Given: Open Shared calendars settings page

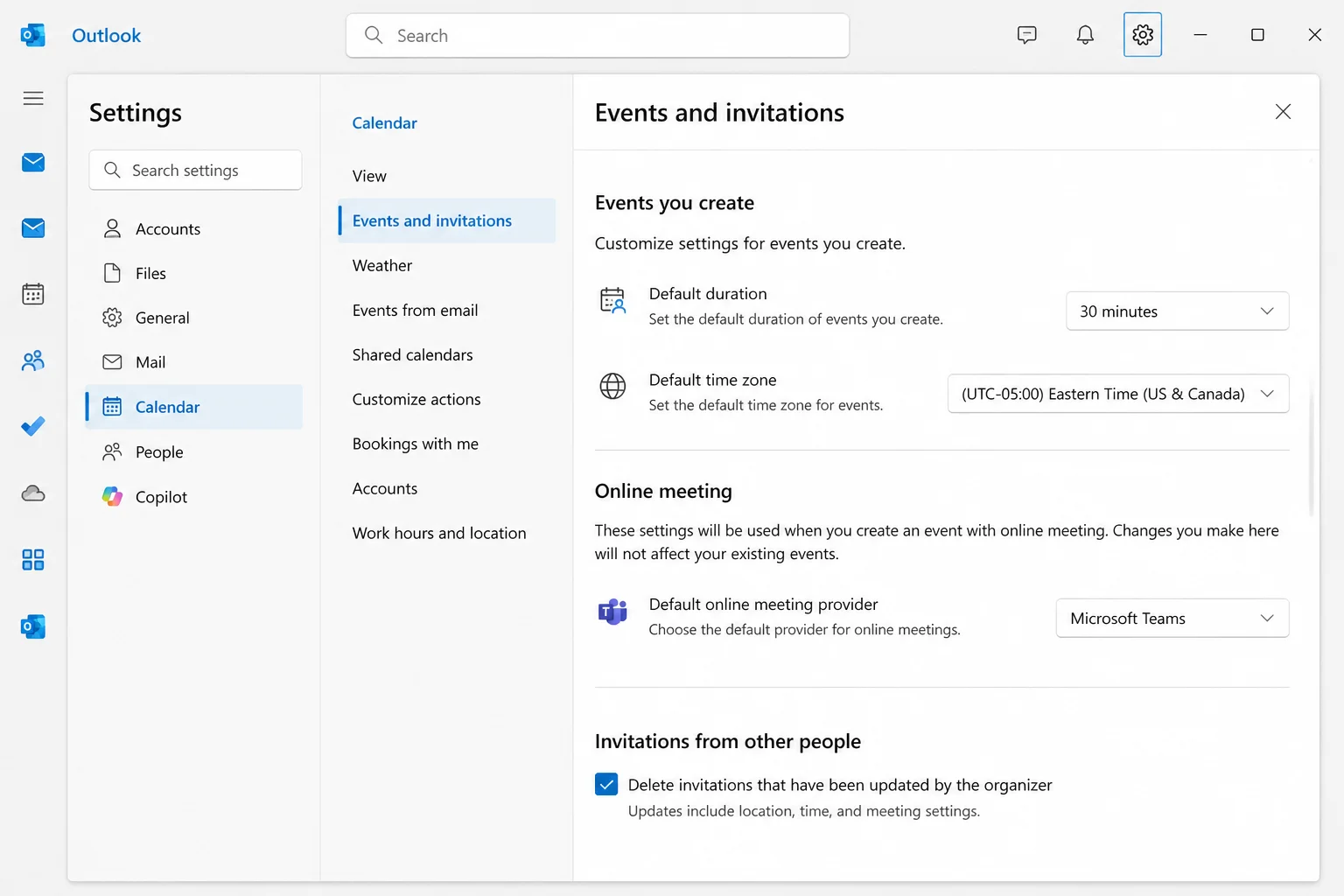Looking at the screenshot, I should 447,354.
